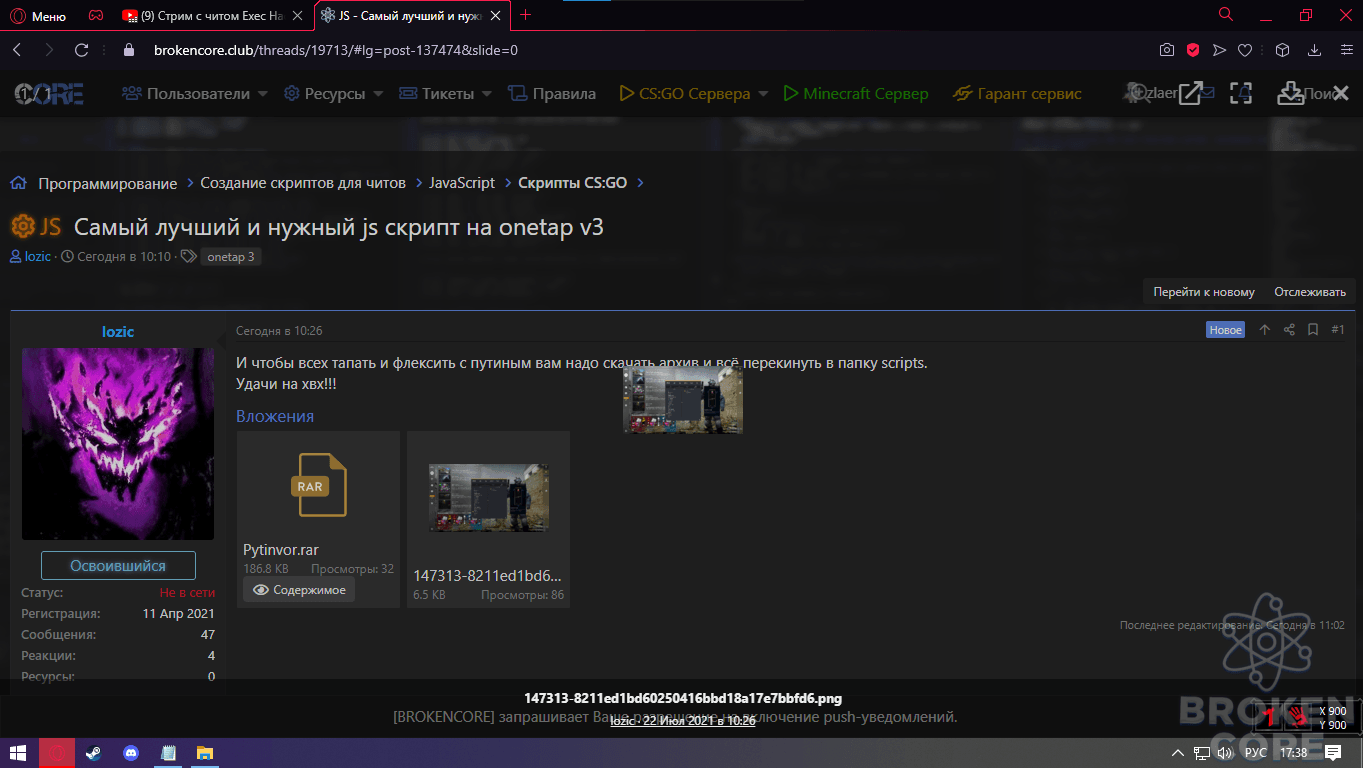Toggle fullscreen in the lightbox toolbar

pos(1241,93)
